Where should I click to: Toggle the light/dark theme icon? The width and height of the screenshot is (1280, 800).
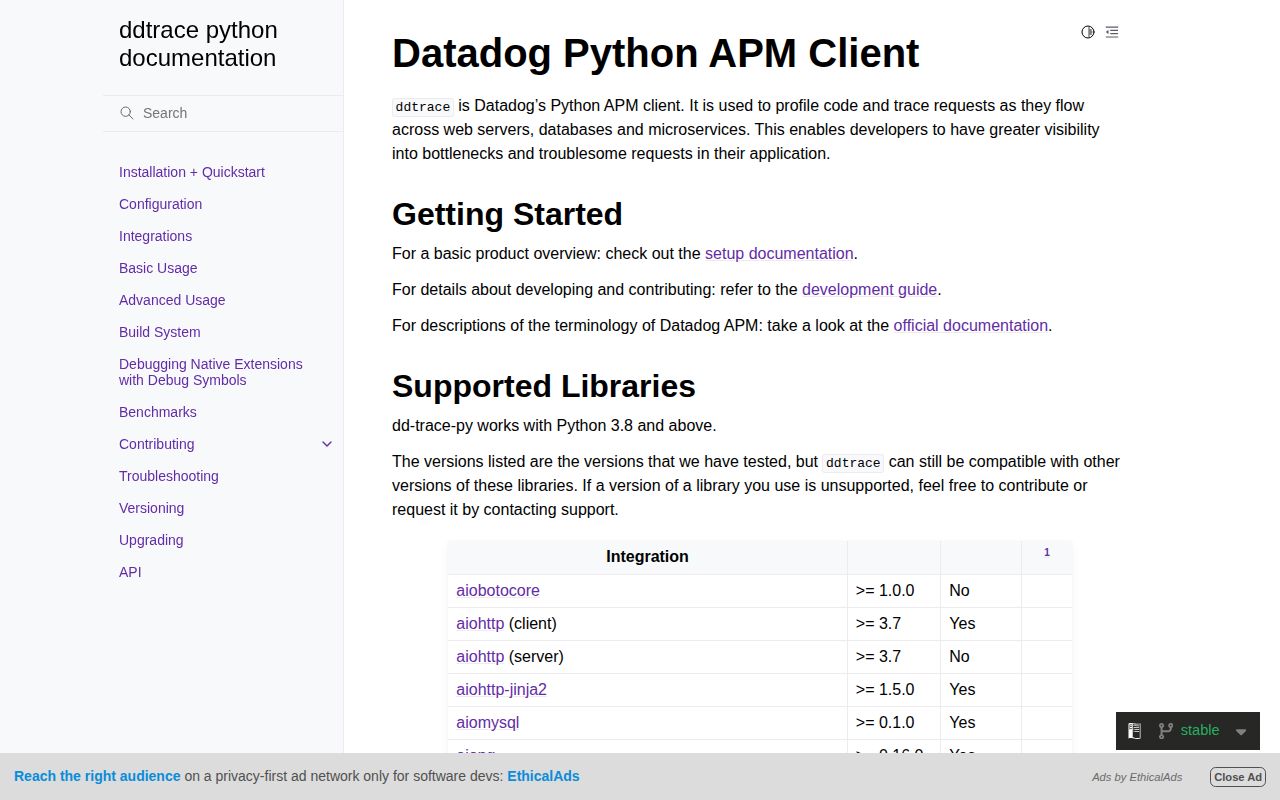click(1088, 32)
